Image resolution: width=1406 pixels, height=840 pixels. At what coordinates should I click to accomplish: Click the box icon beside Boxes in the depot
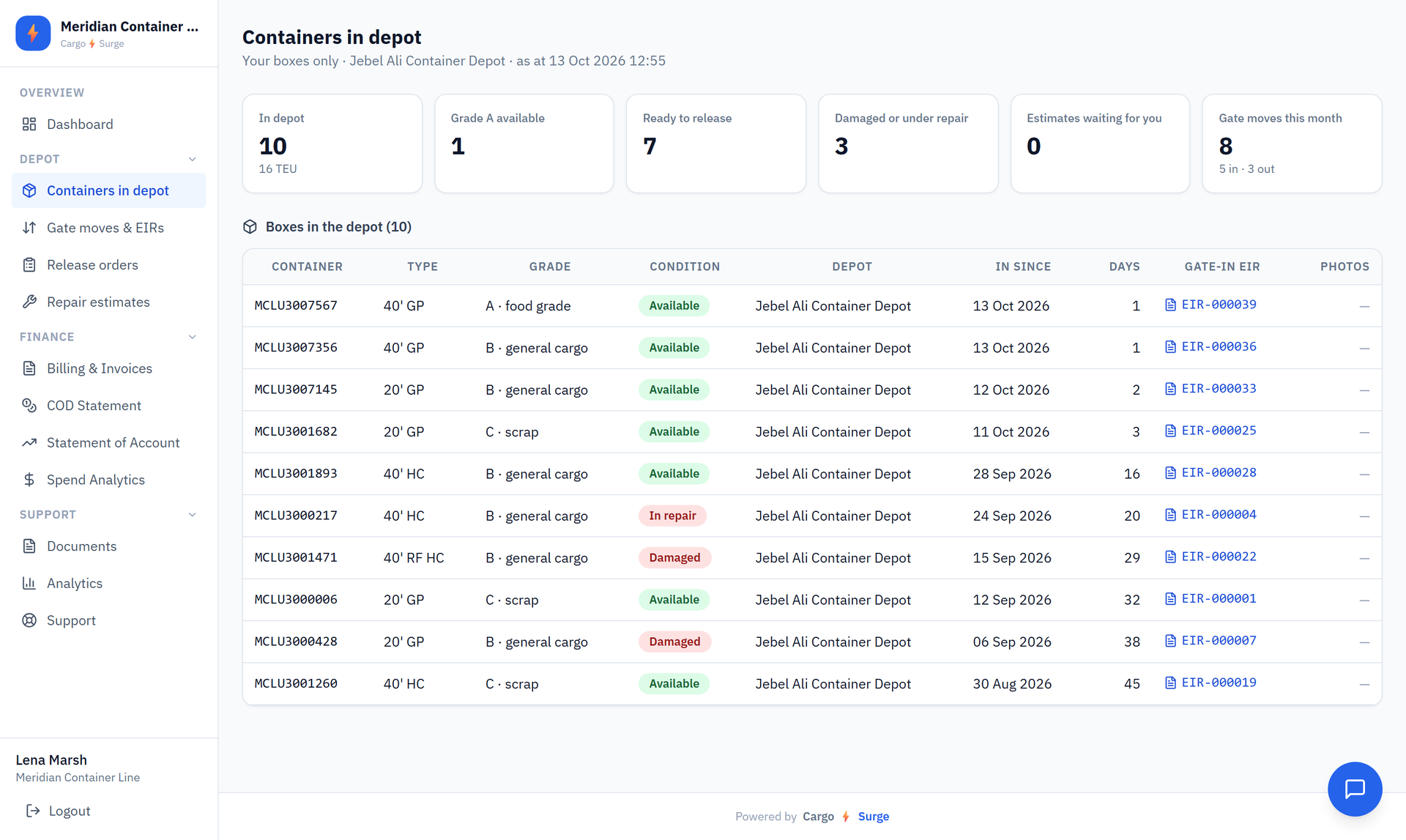point(250,227)
